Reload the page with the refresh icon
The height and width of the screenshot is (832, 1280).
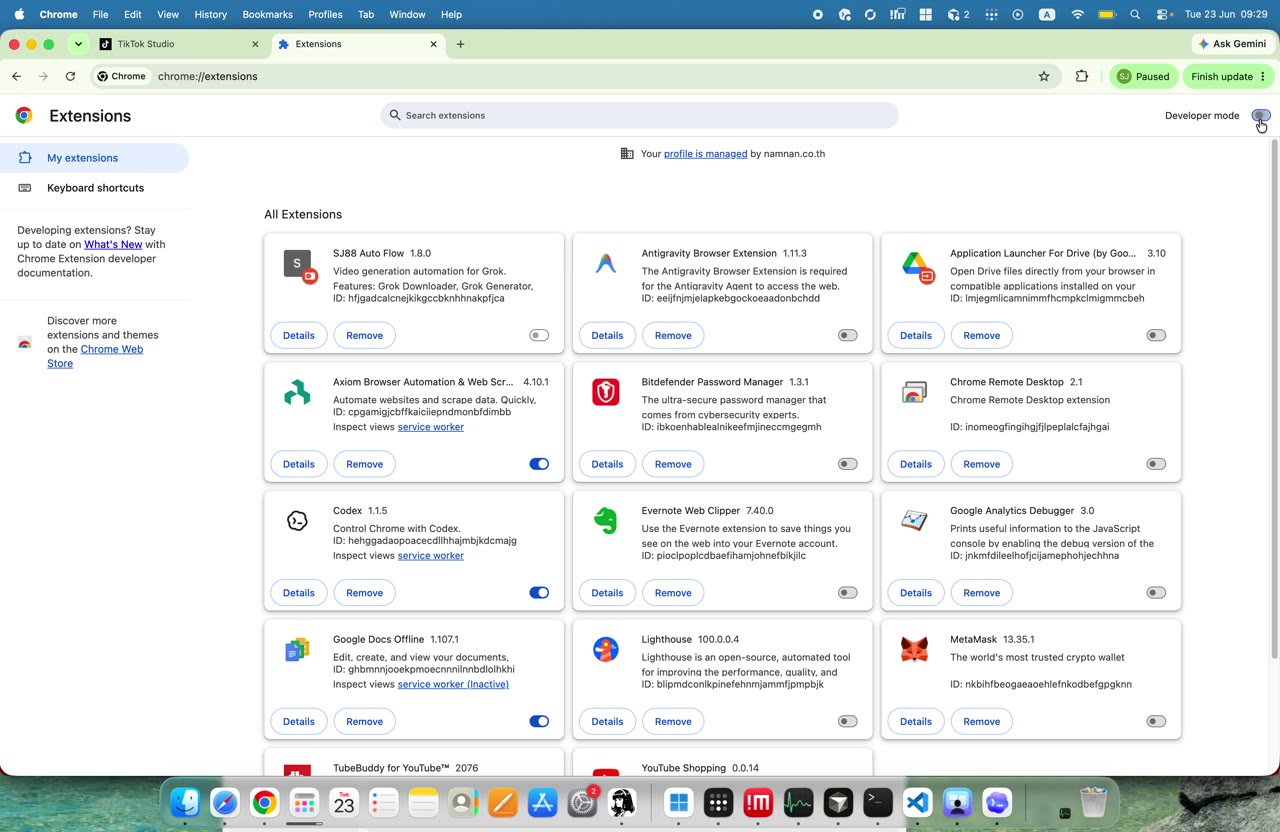point(70,76)
